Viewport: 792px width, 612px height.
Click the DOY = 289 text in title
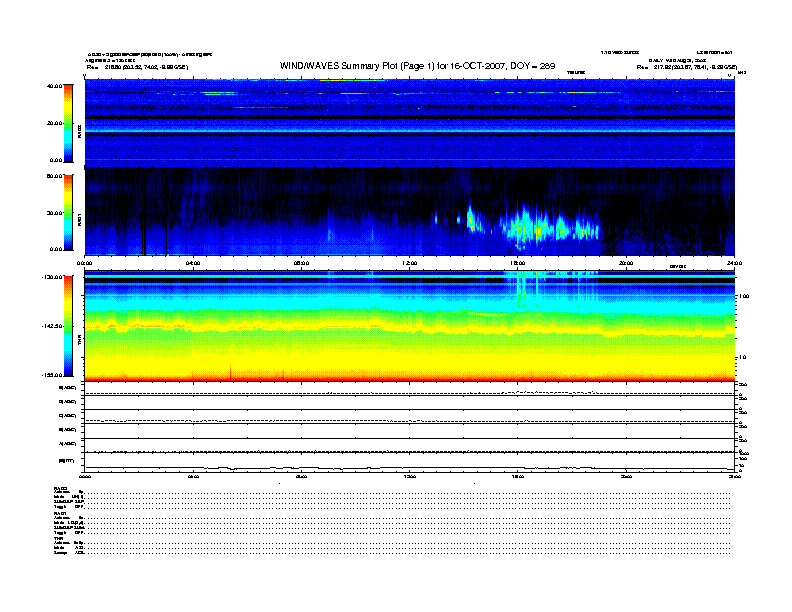(x=532, y=66)
